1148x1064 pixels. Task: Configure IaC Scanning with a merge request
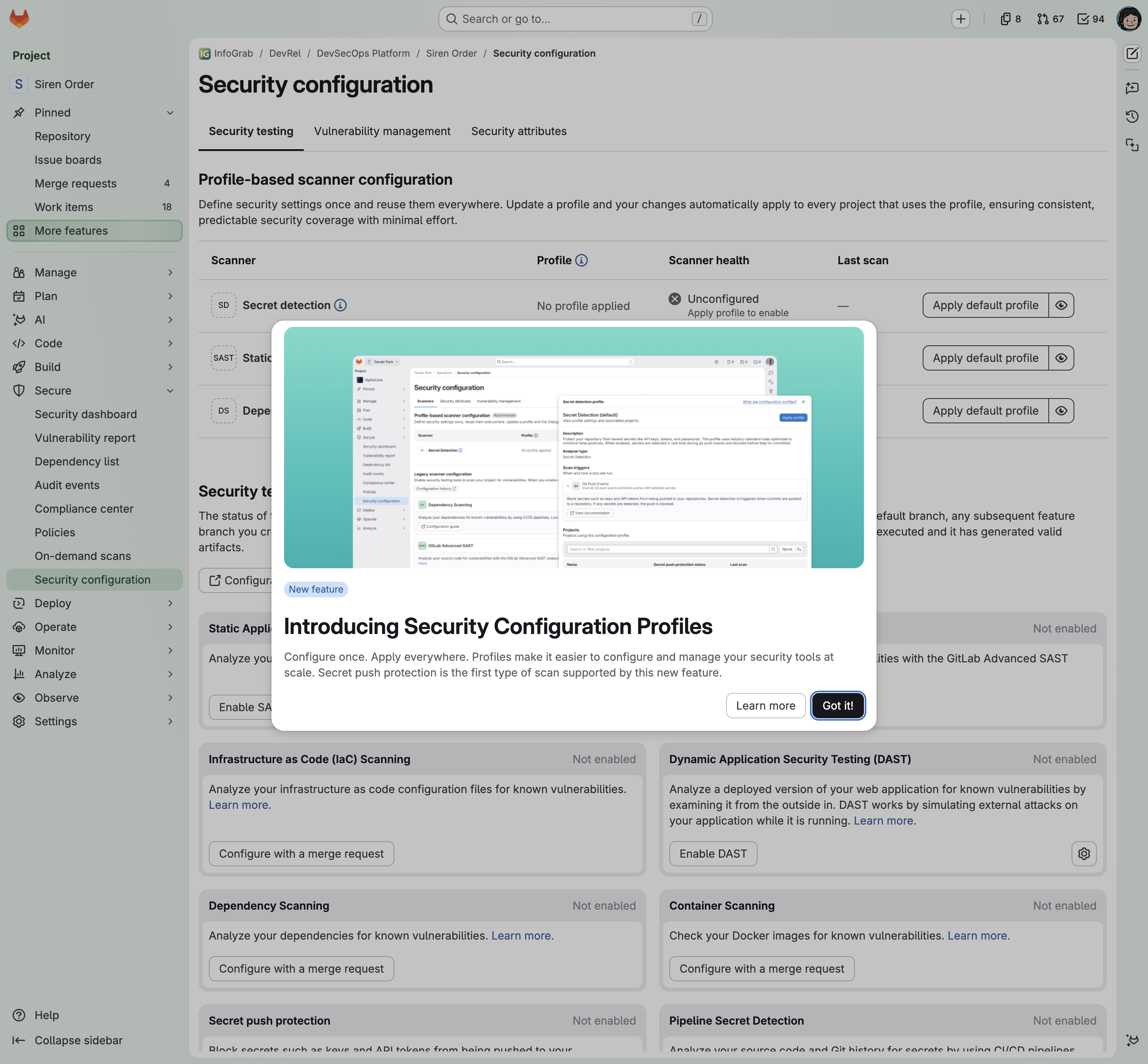301,853
